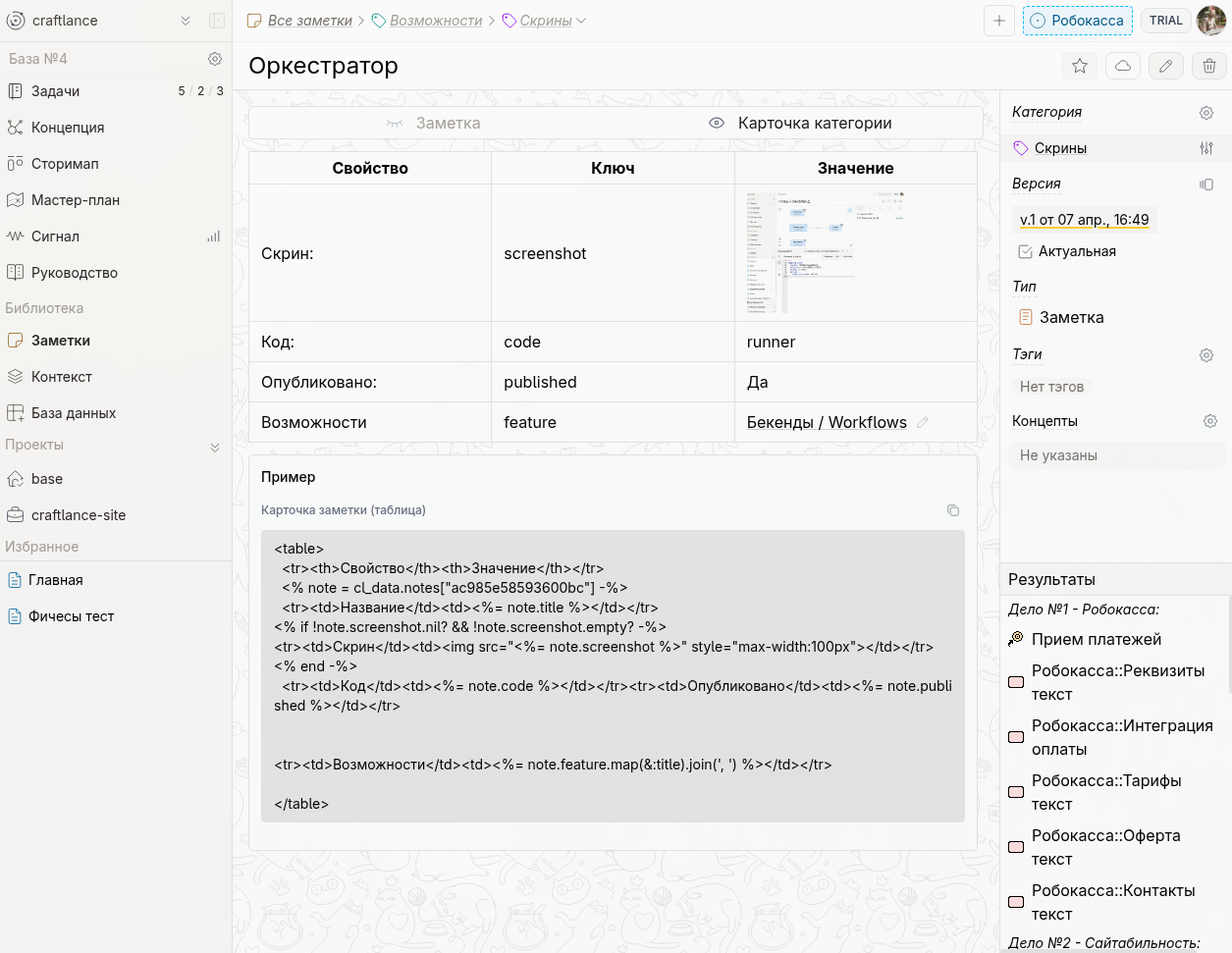Screen dimensions: 1232x953
Task: Open Категория settings gear
Action: (x=1206, y=113)
